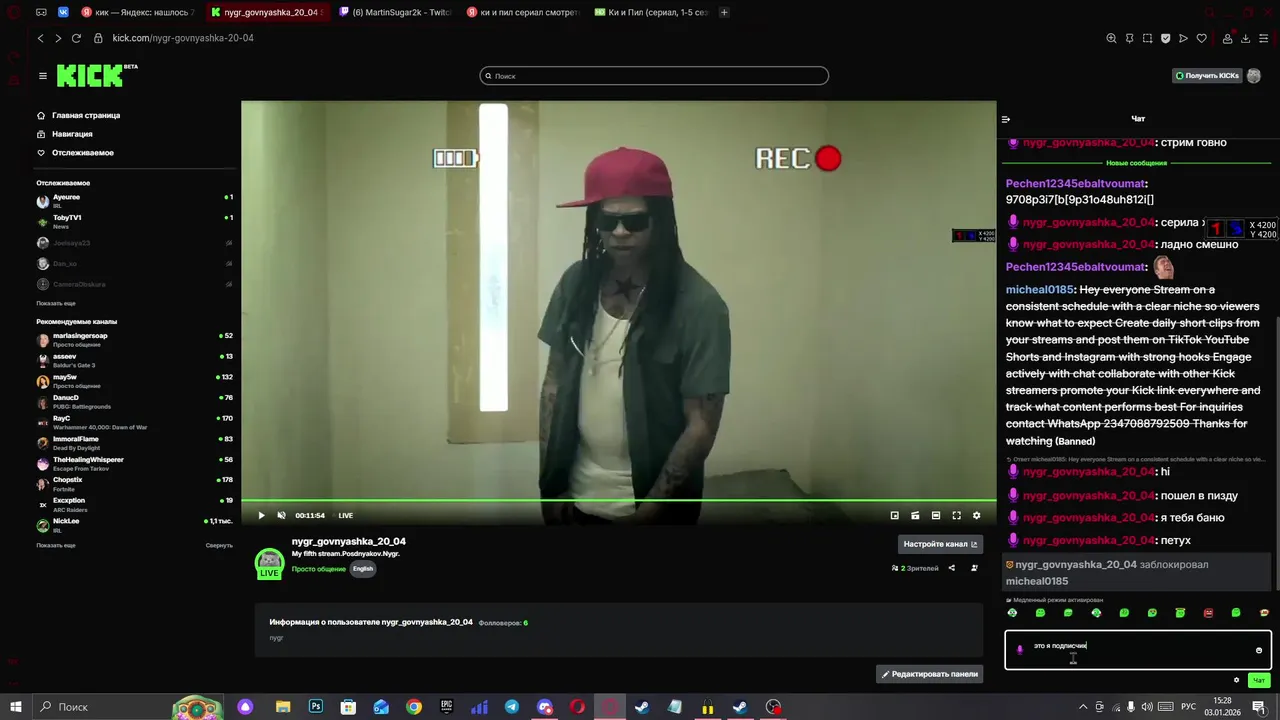Screen dimensions: 1280x720
Task: Insert the first quick emote in chat
Action: coord(1012,612)
